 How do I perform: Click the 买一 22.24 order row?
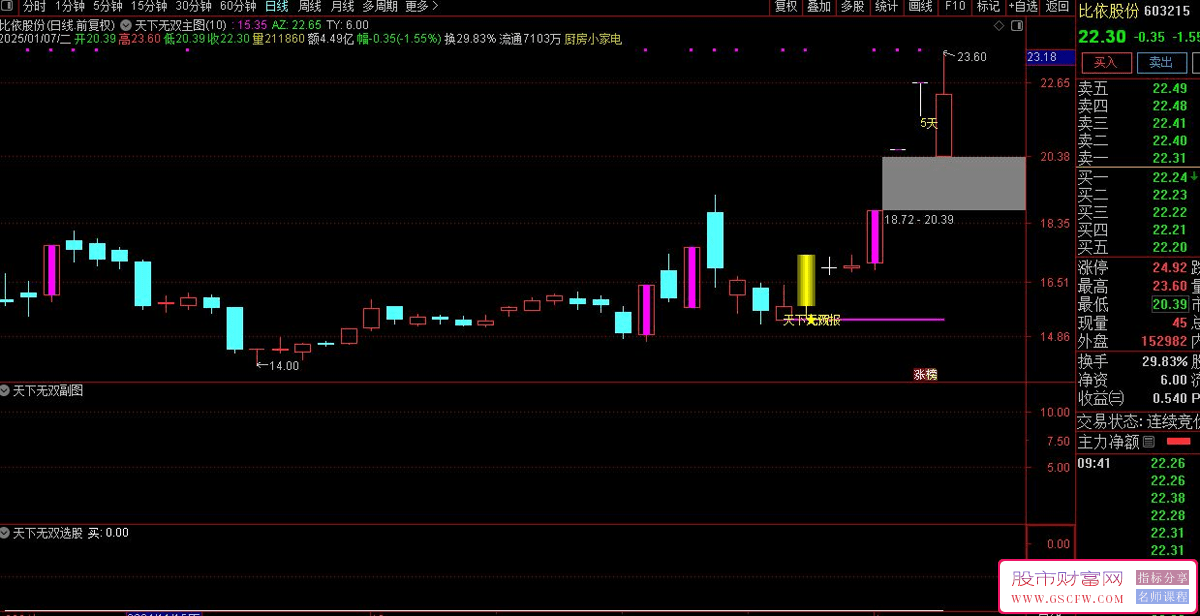coord(1138,177)
